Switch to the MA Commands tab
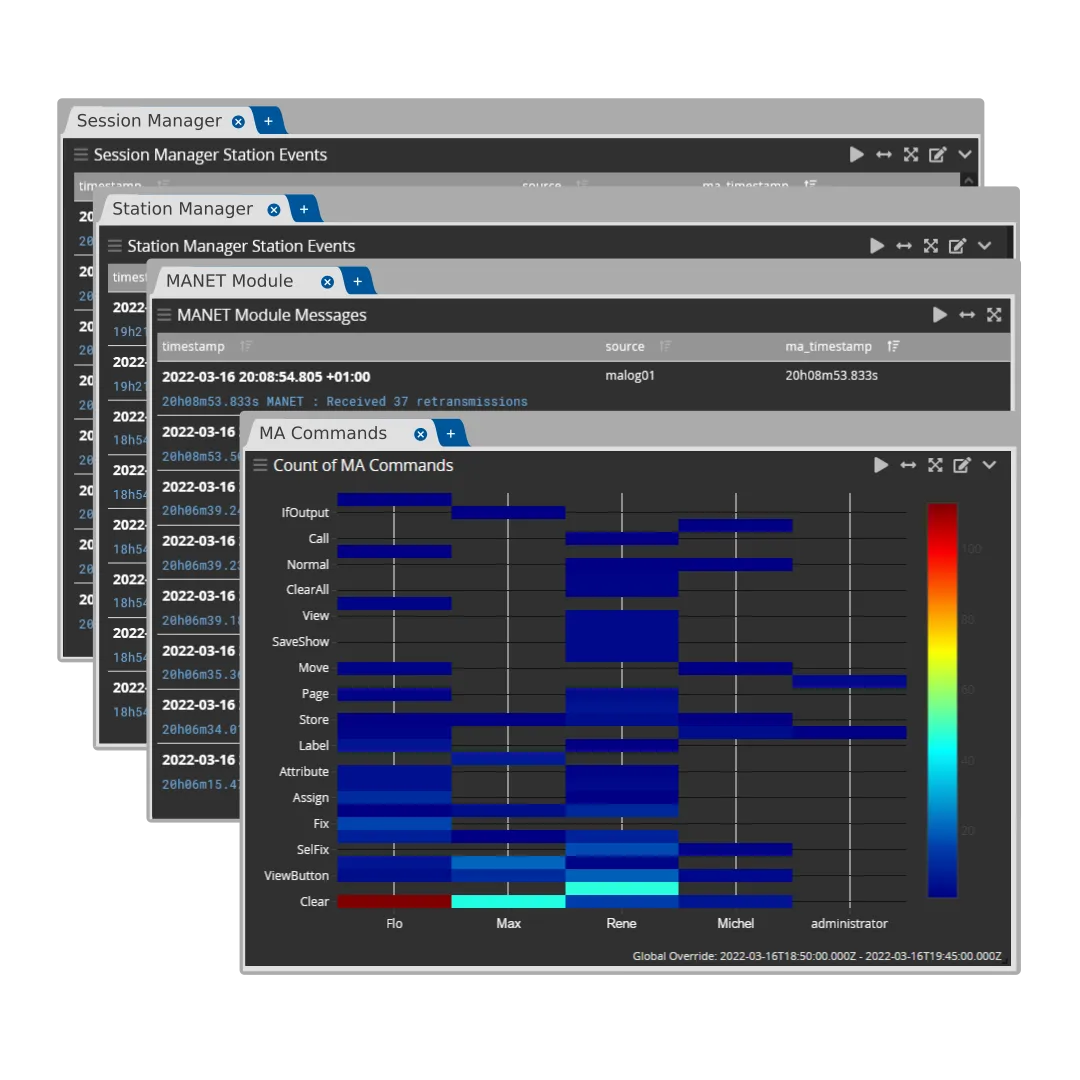The image size is (1080, 1080). pyautogui.click(x=322, y=433)
